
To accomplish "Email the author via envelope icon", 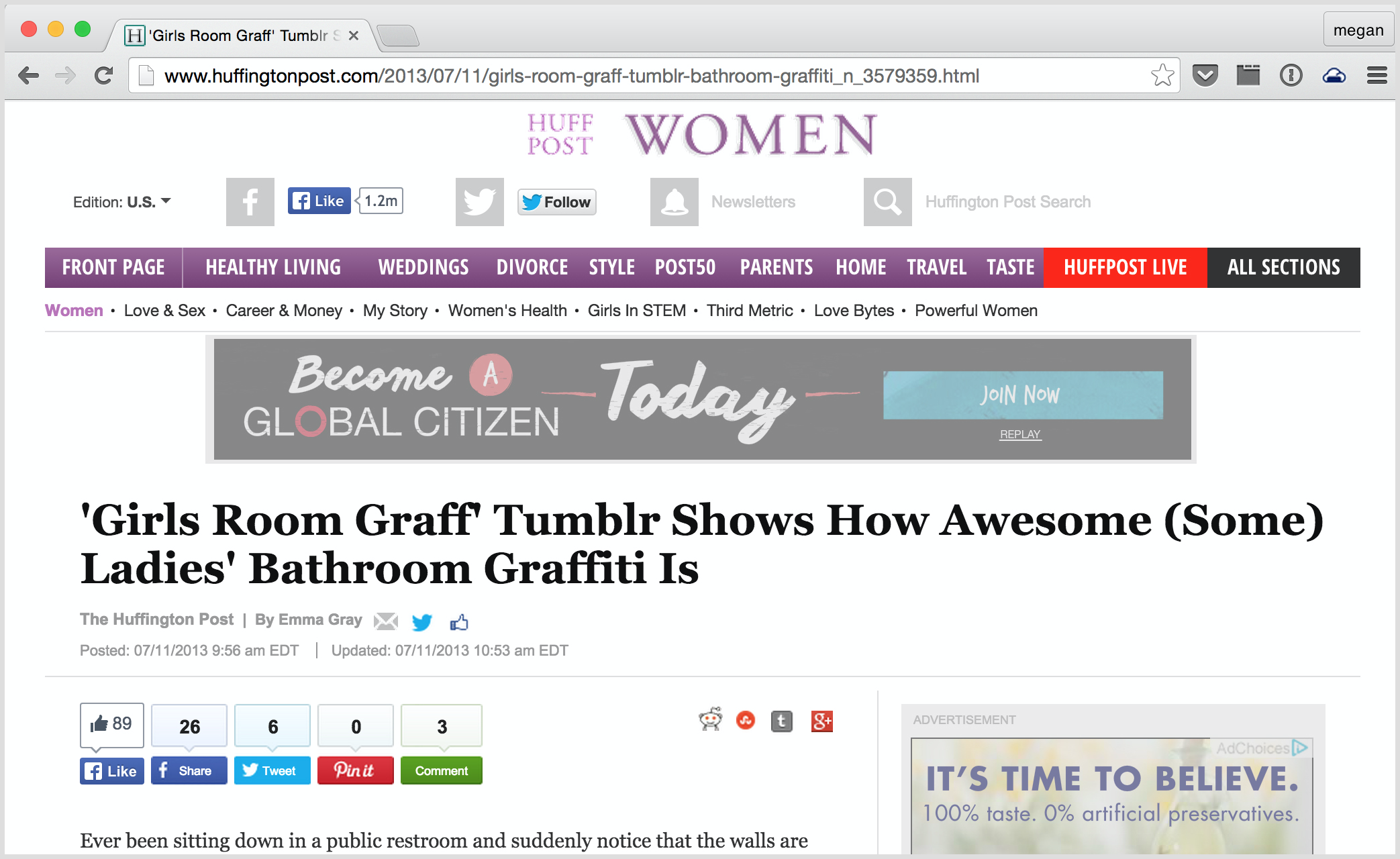I will (386, 621).
